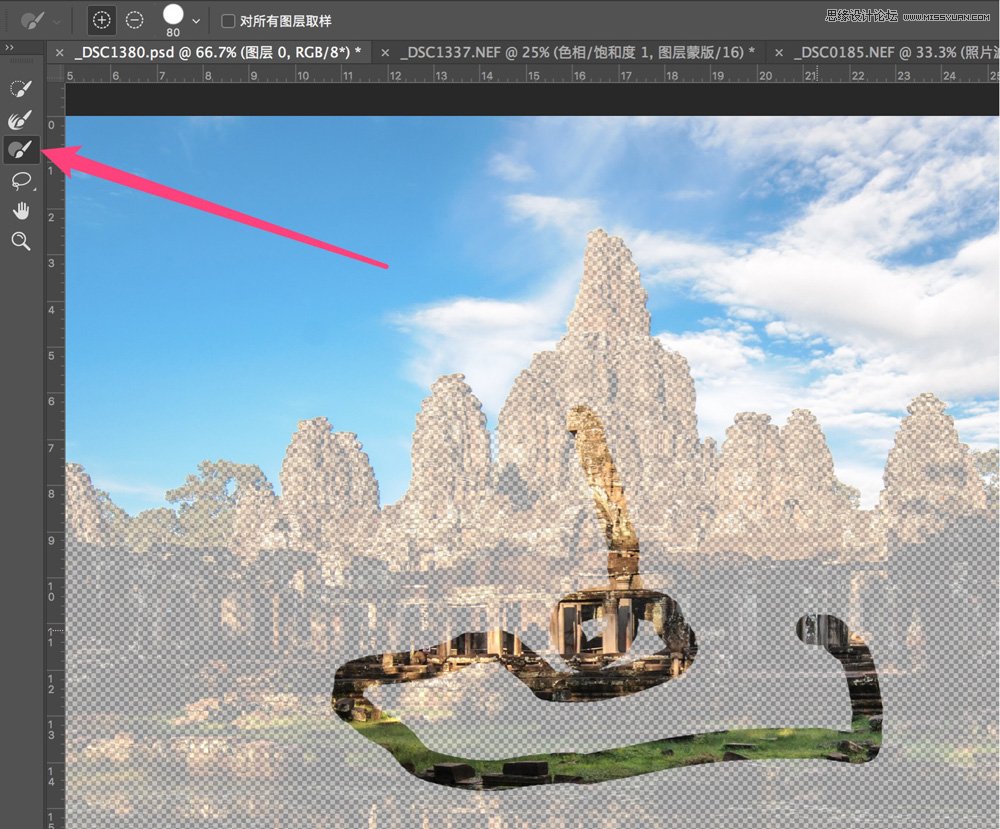Select the Zoom tool
The width and height of the screenshot is (1000, 829).
click(x=20, y=241)
